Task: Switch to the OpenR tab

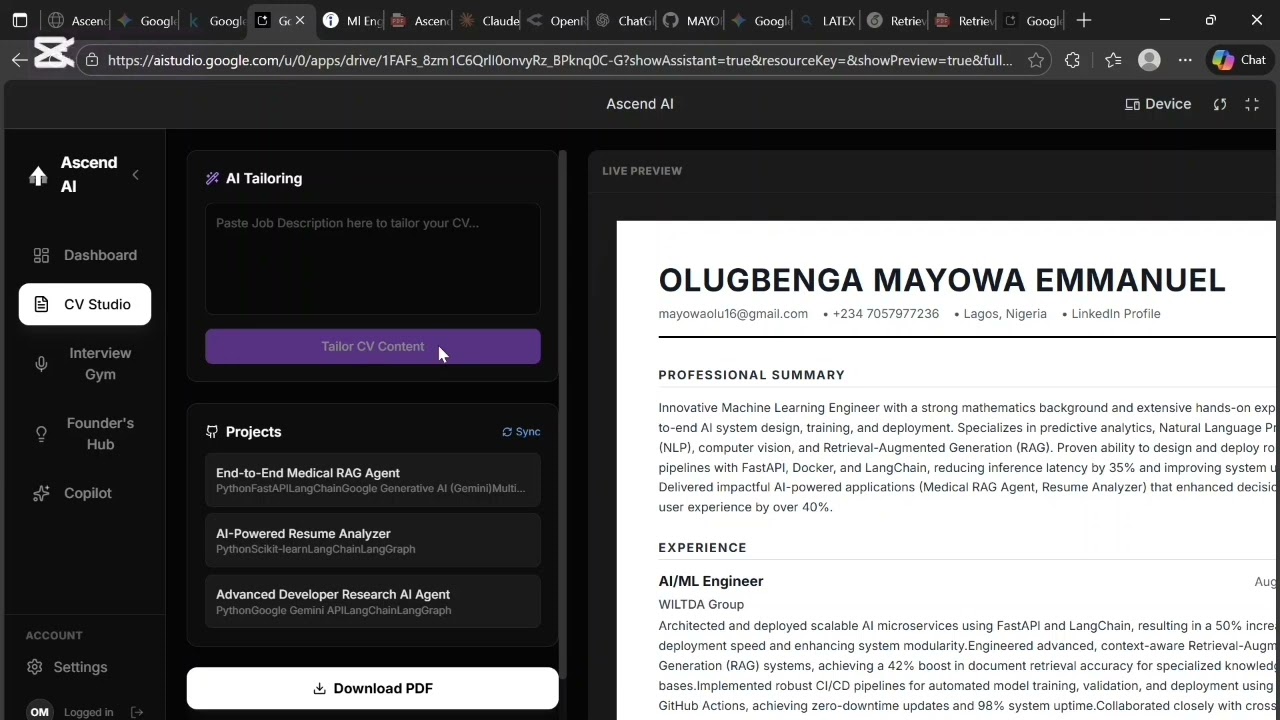Action: [556, 20]
